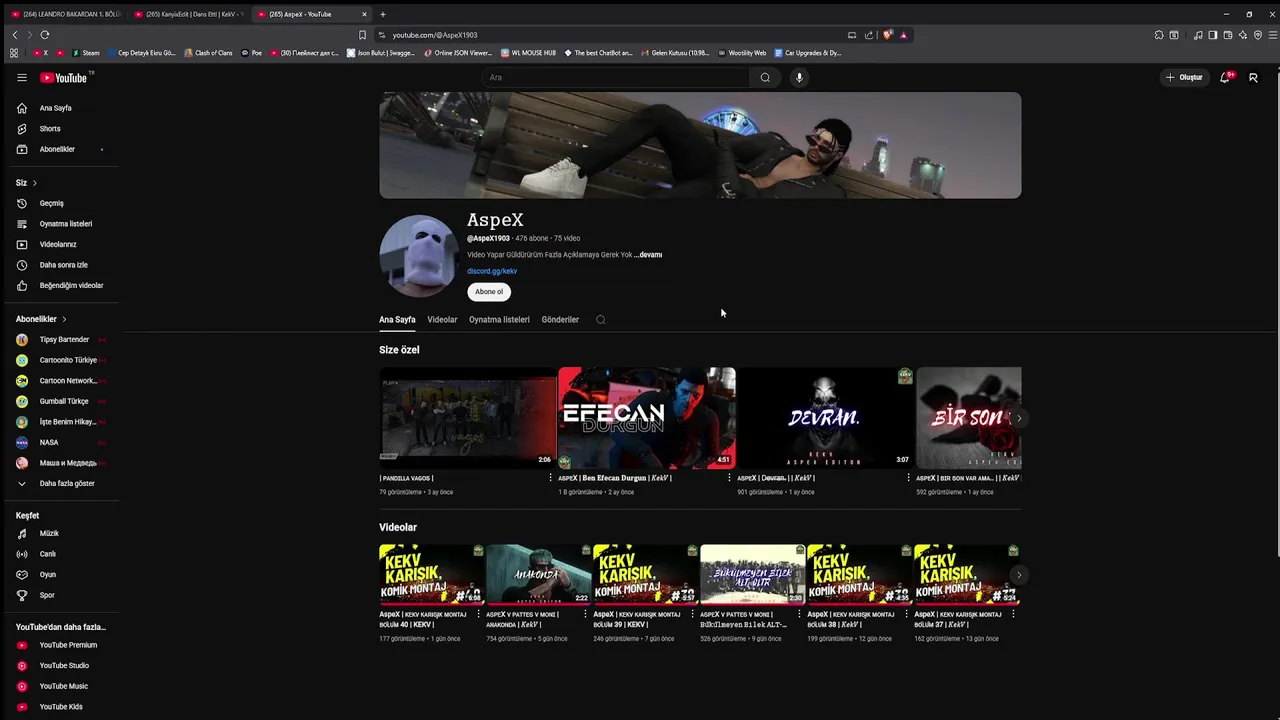Select the Ana Sayfa channel tab
Viewport: 1280px width, 720px height.
[x=397, y=320]
